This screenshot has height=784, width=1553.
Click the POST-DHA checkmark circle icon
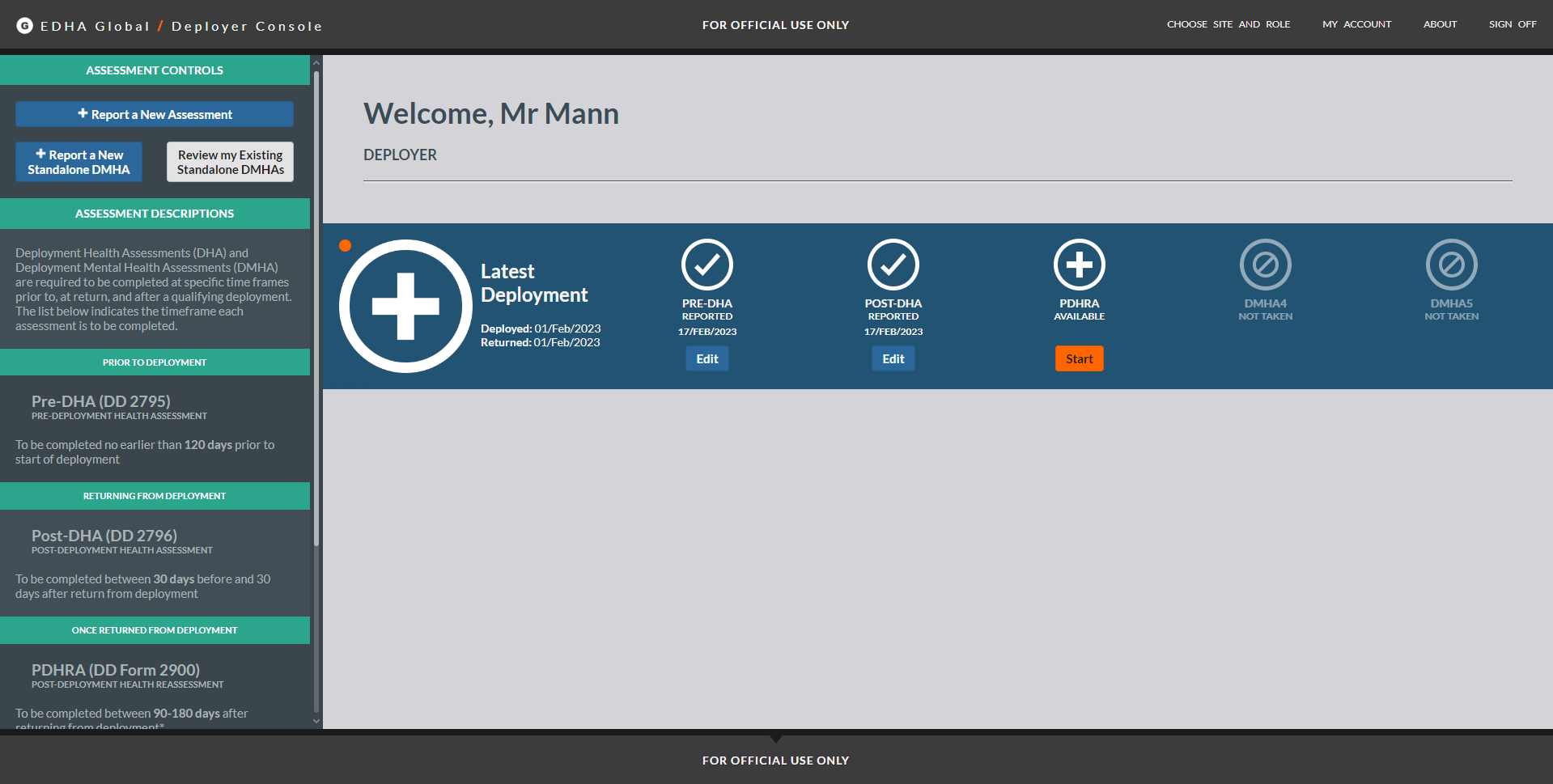(893, 265)
